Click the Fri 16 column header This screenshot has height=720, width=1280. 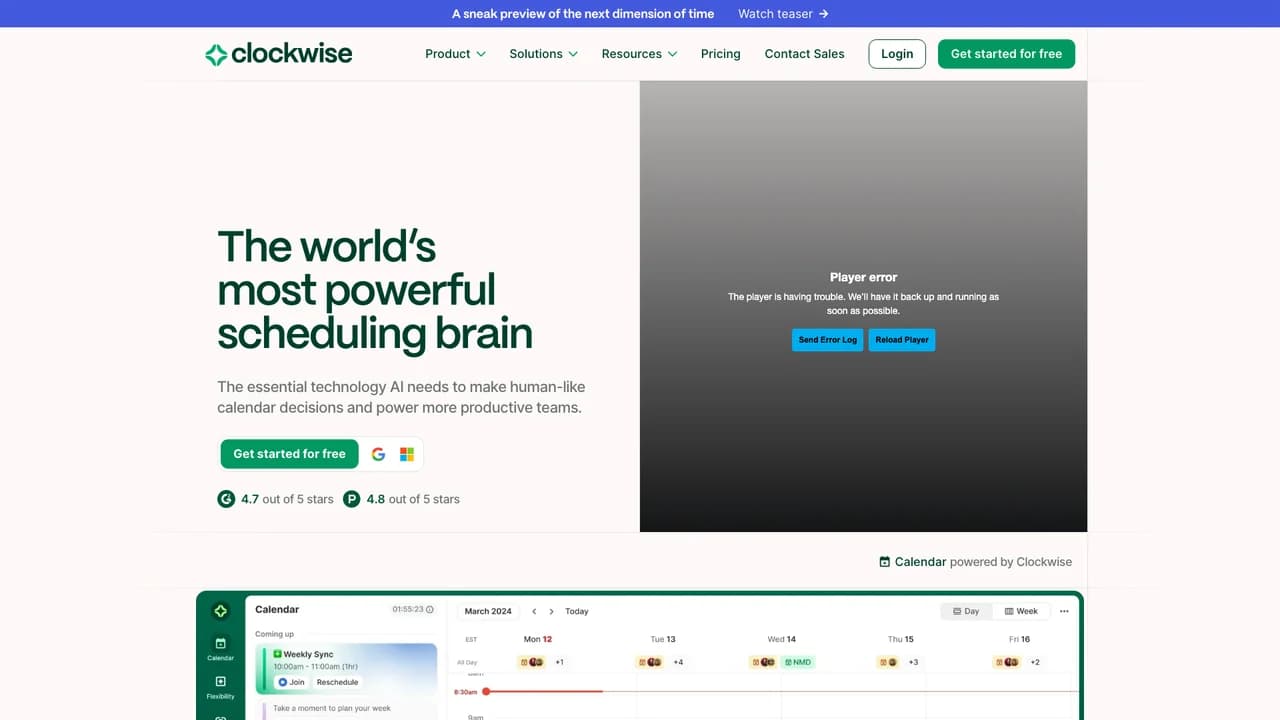pos(1019,639)
